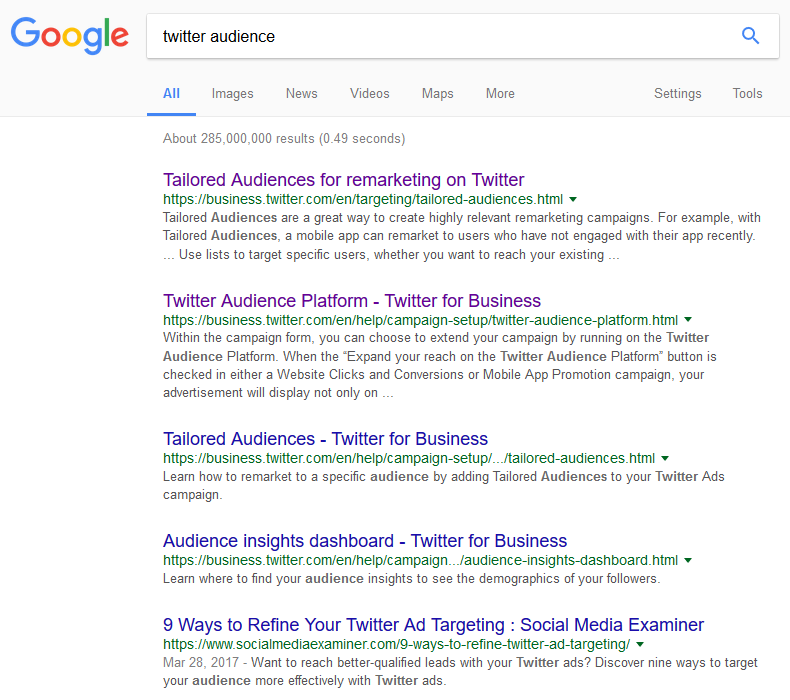790x700 pixels.
Task: Click snippet 'Learn where to find your audience insights'
Action: click(411, 579)
